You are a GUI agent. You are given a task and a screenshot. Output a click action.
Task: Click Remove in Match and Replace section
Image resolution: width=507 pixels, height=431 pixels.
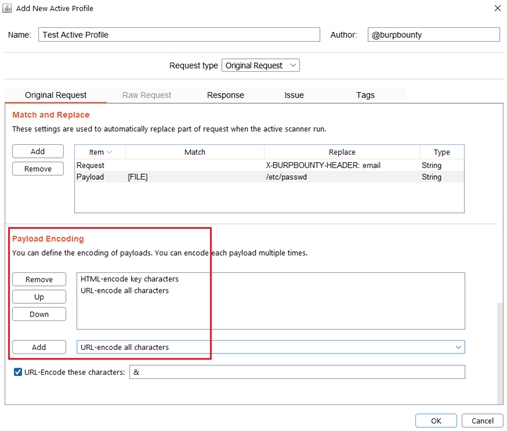(x=38, y=169)
